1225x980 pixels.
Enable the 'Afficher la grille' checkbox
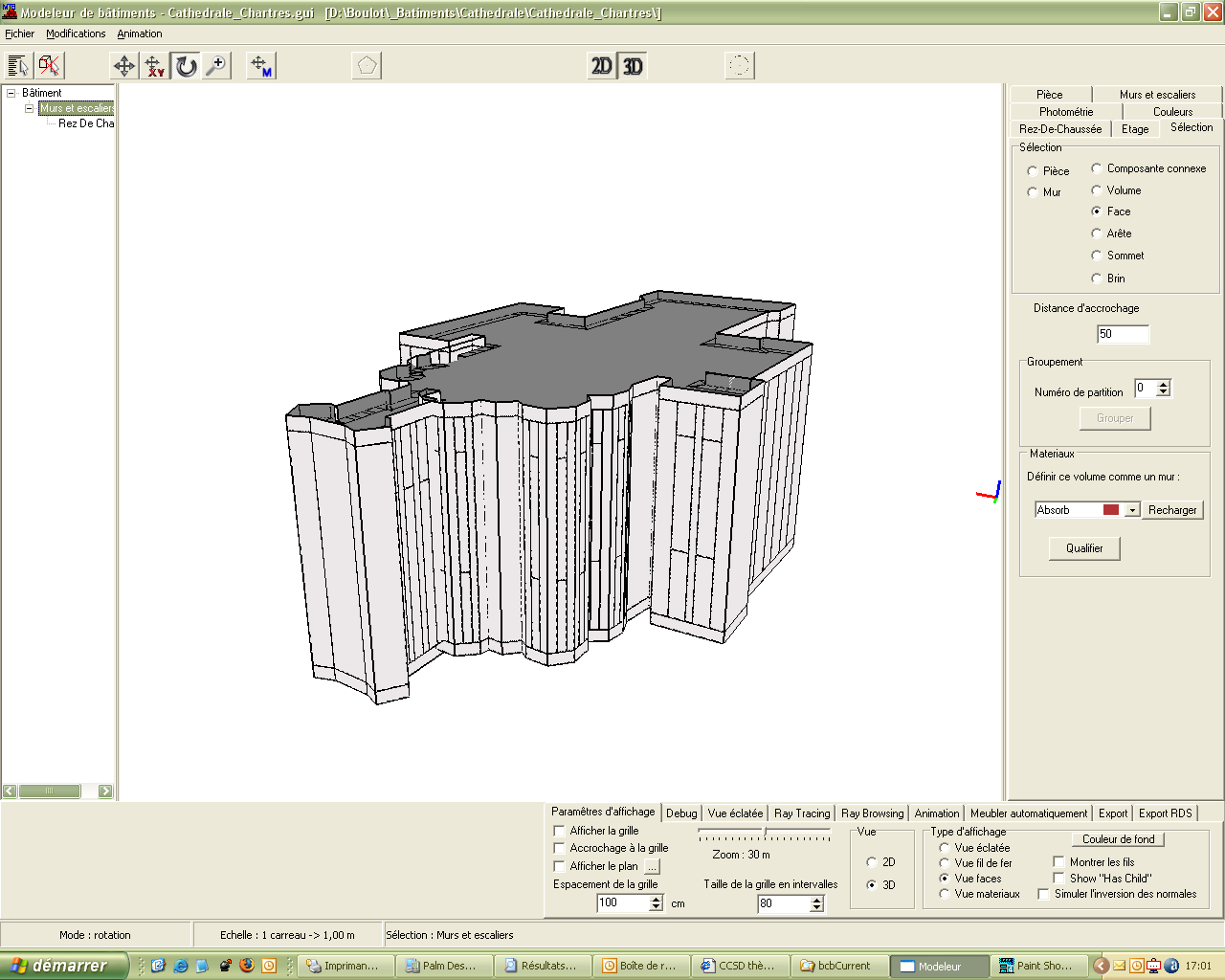[560, 831]
